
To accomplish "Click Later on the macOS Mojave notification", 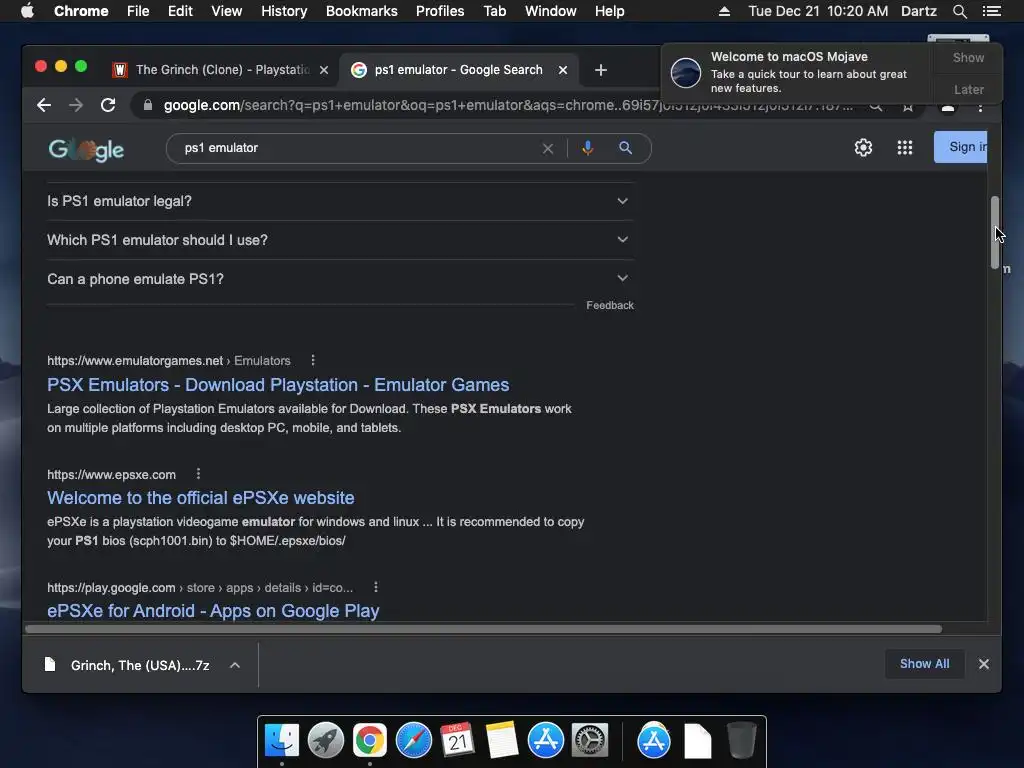I will [968, 89].
